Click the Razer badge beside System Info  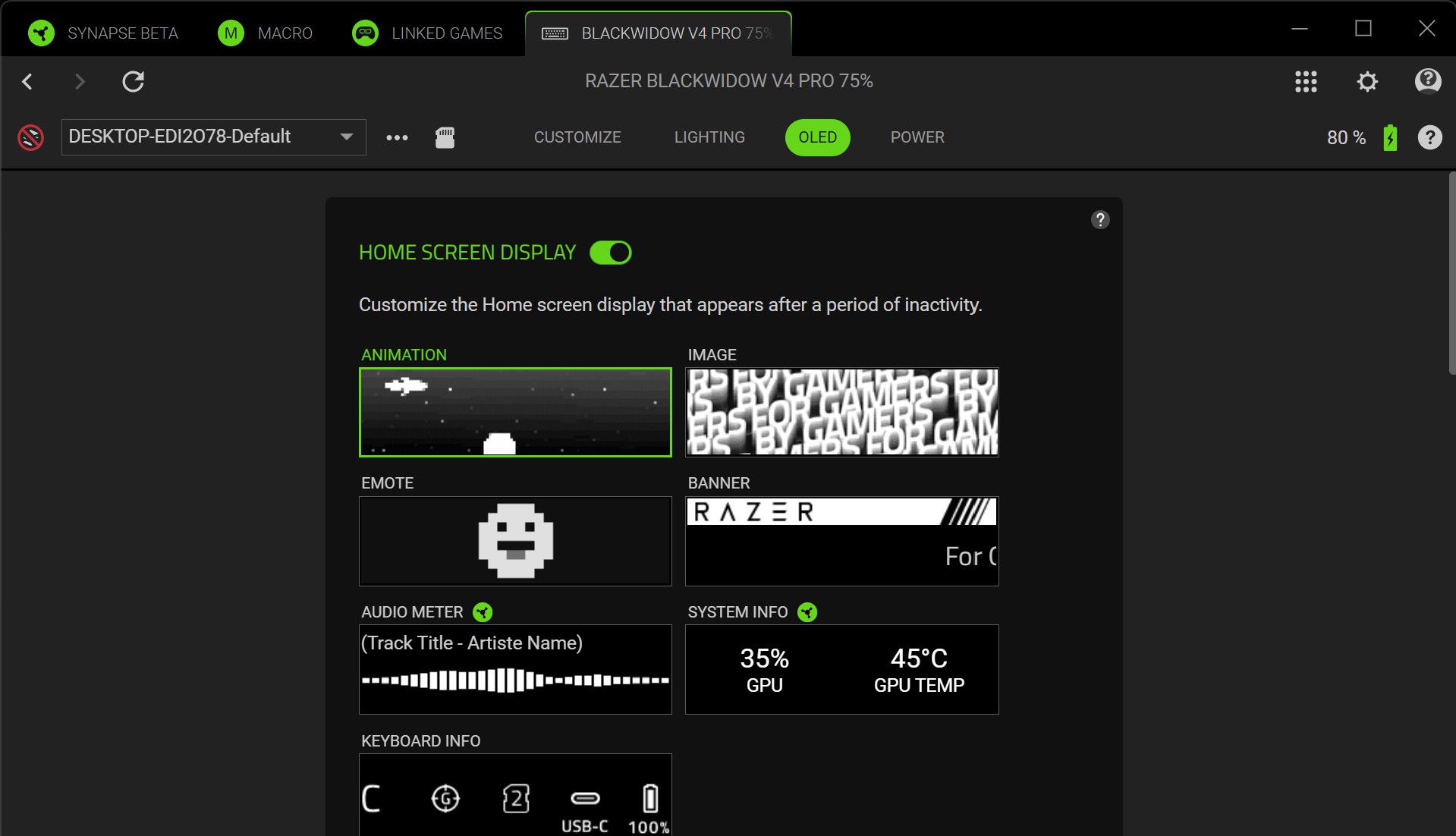pos(807,612)
